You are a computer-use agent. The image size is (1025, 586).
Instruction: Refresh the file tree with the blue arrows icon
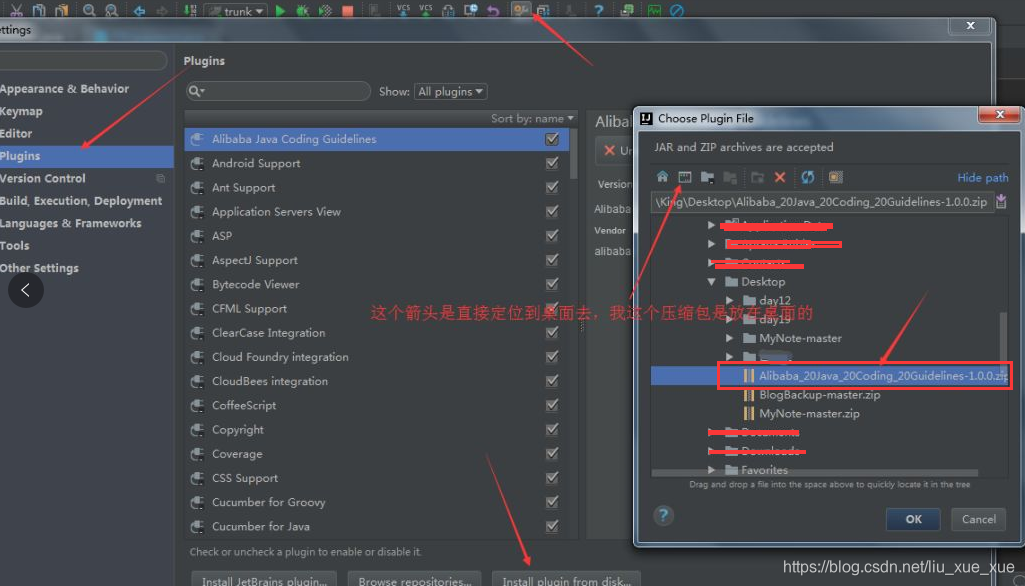(x=808, y=177)
